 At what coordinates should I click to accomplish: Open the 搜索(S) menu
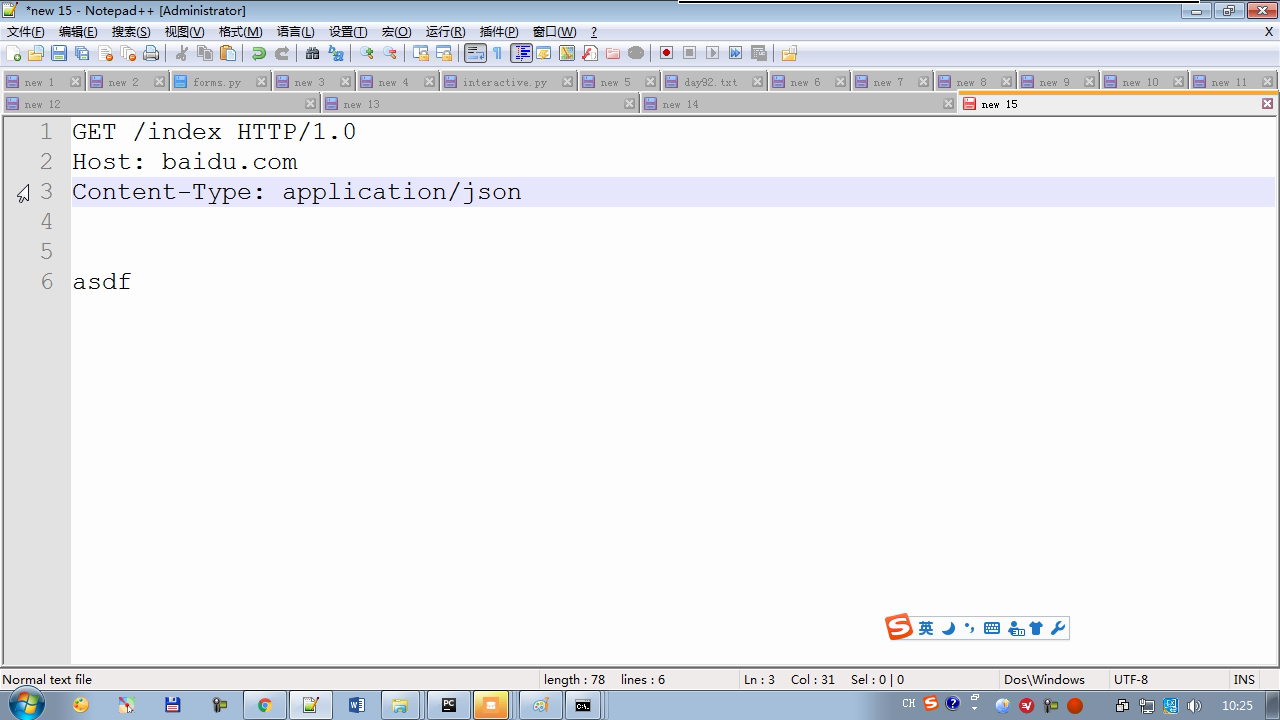click(x=131, y=32)
